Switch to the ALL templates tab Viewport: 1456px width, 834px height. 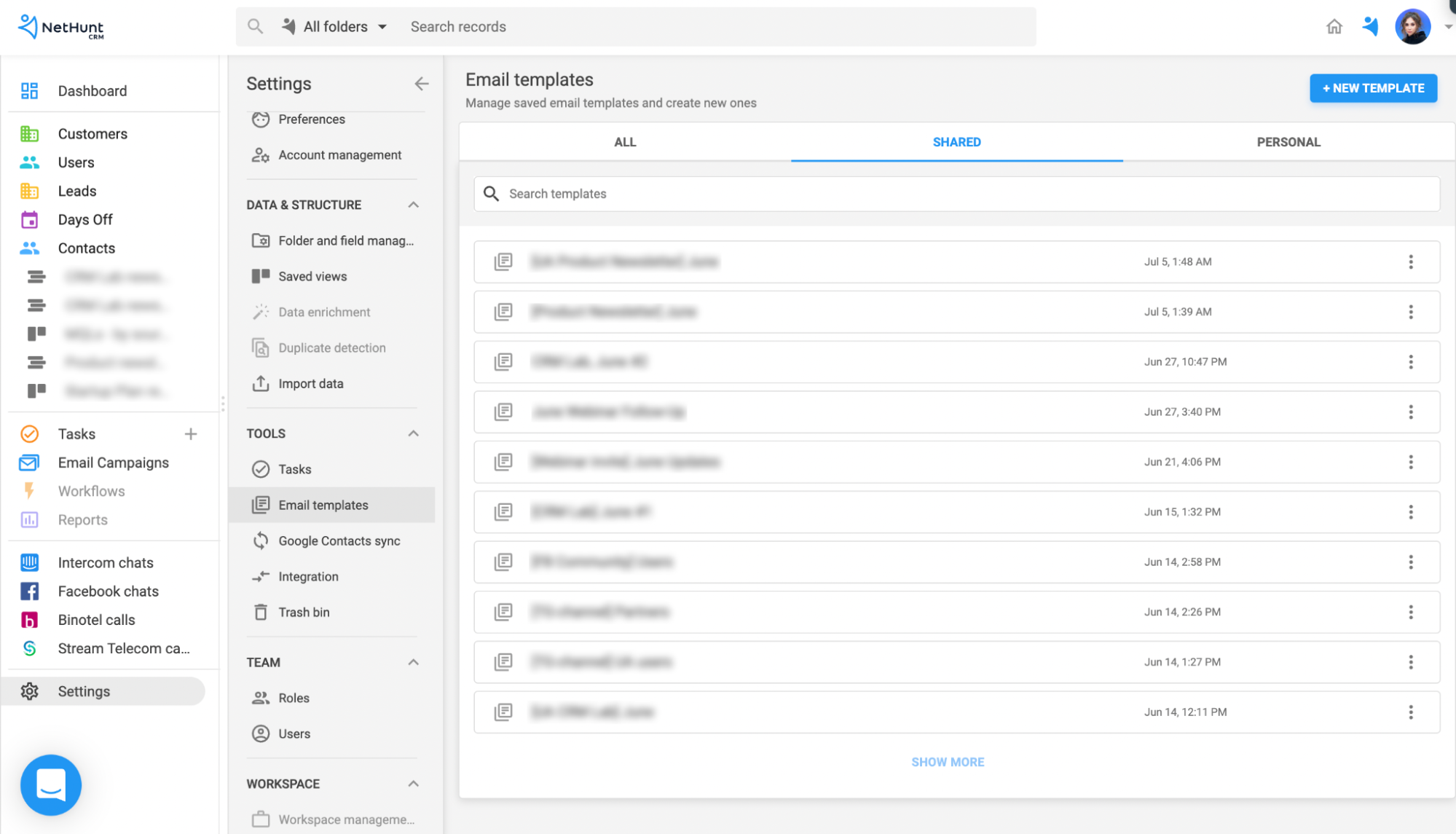point(625,141)
